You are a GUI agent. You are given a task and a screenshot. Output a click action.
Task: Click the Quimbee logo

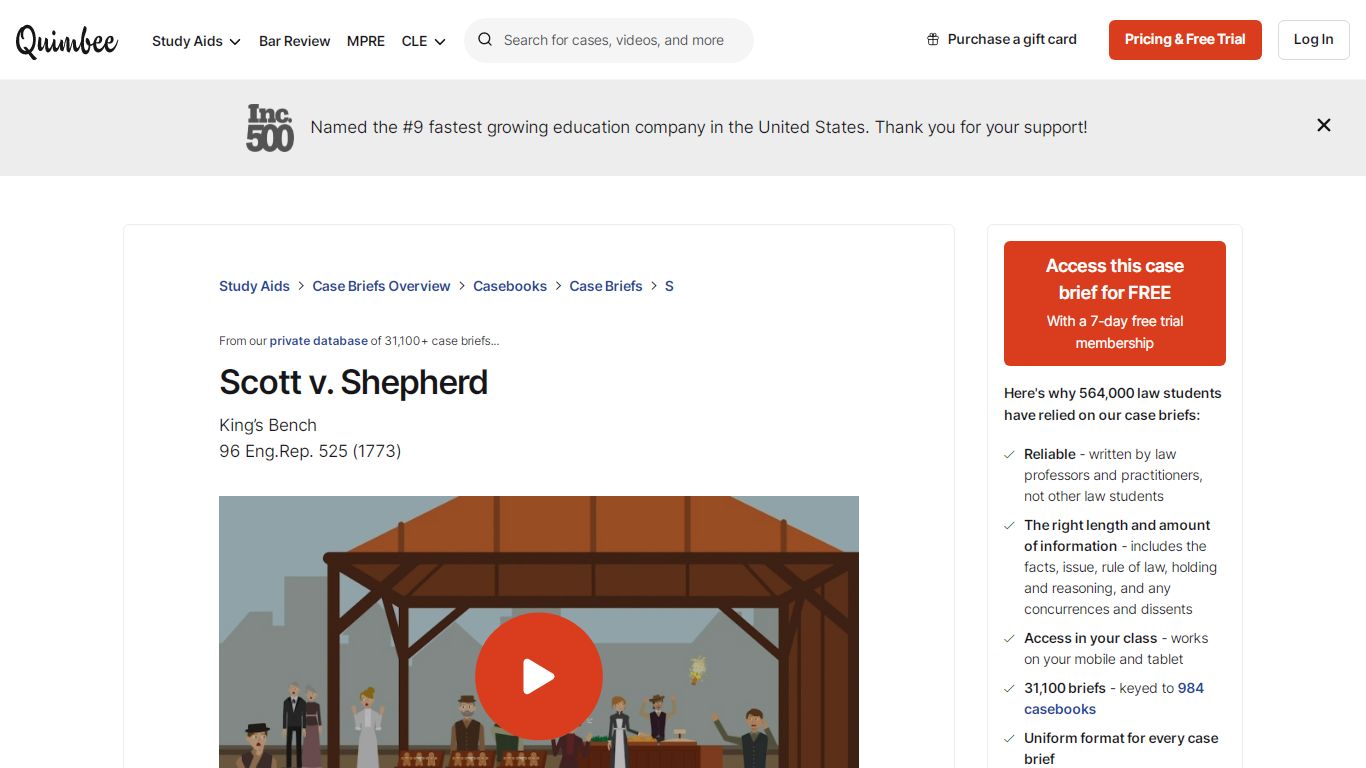(x=67, y=41)
